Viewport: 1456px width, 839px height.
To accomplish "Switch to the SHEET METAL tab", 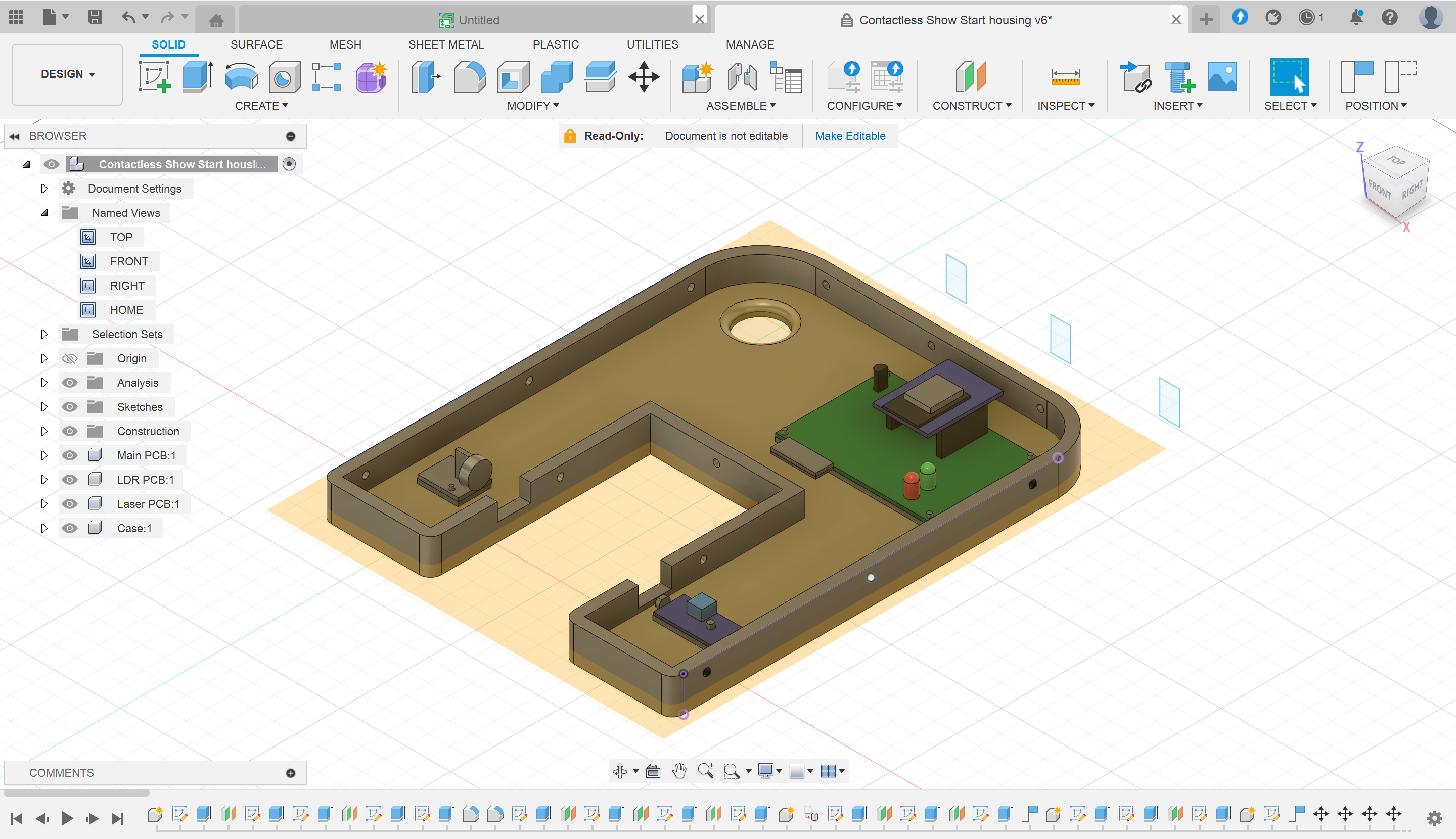I will (446, 44).
